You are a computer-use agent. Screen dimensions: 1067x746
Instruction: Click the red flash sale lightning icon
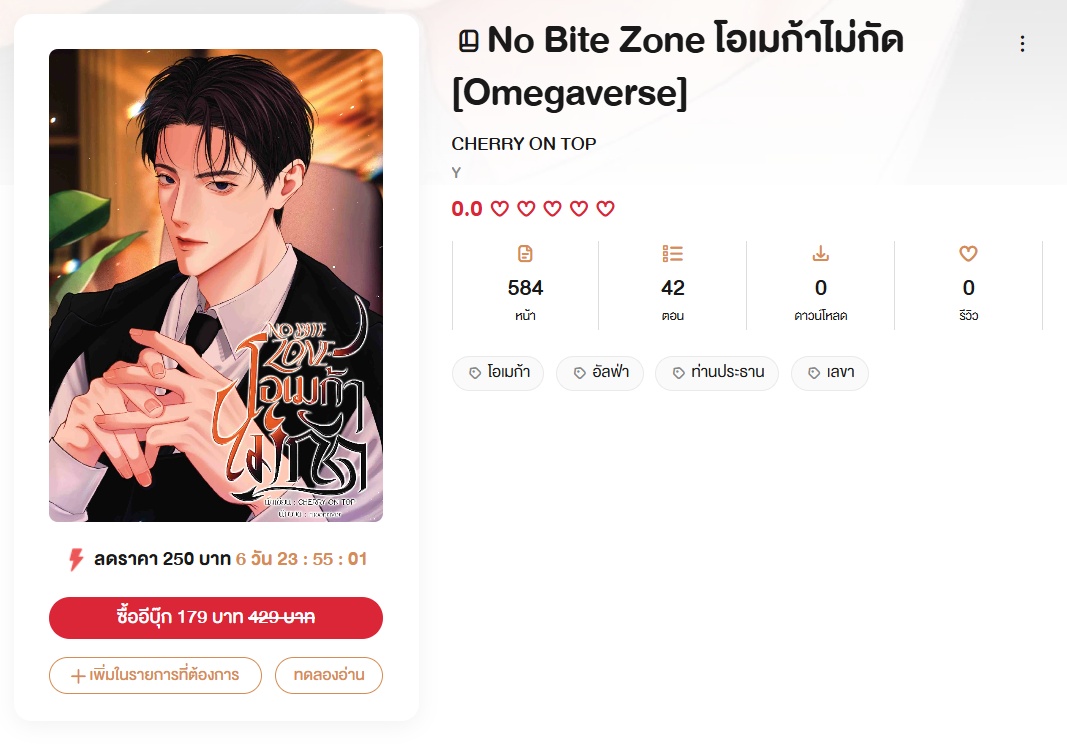coord(76,560)
